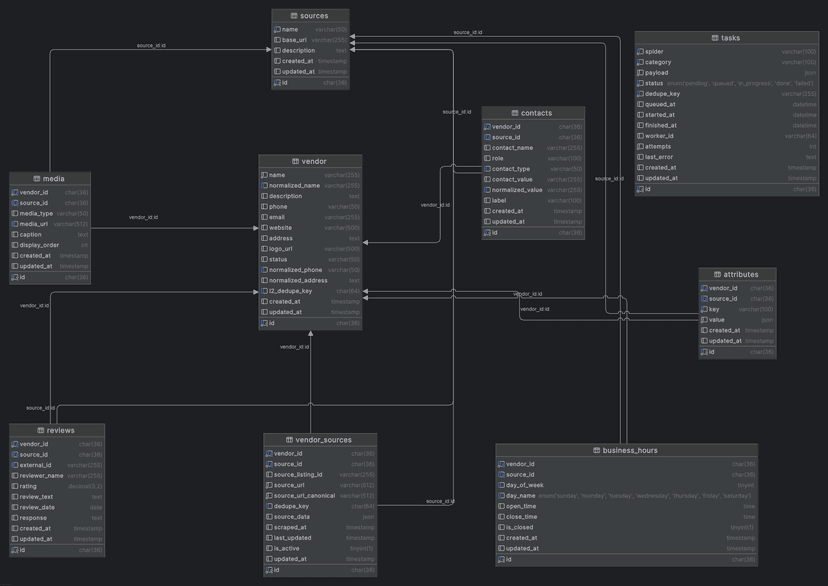Click the icon next to vendor l2_dedupe_key
The width and height of the screenshot is (828, 586).
(x=264, y=291)
